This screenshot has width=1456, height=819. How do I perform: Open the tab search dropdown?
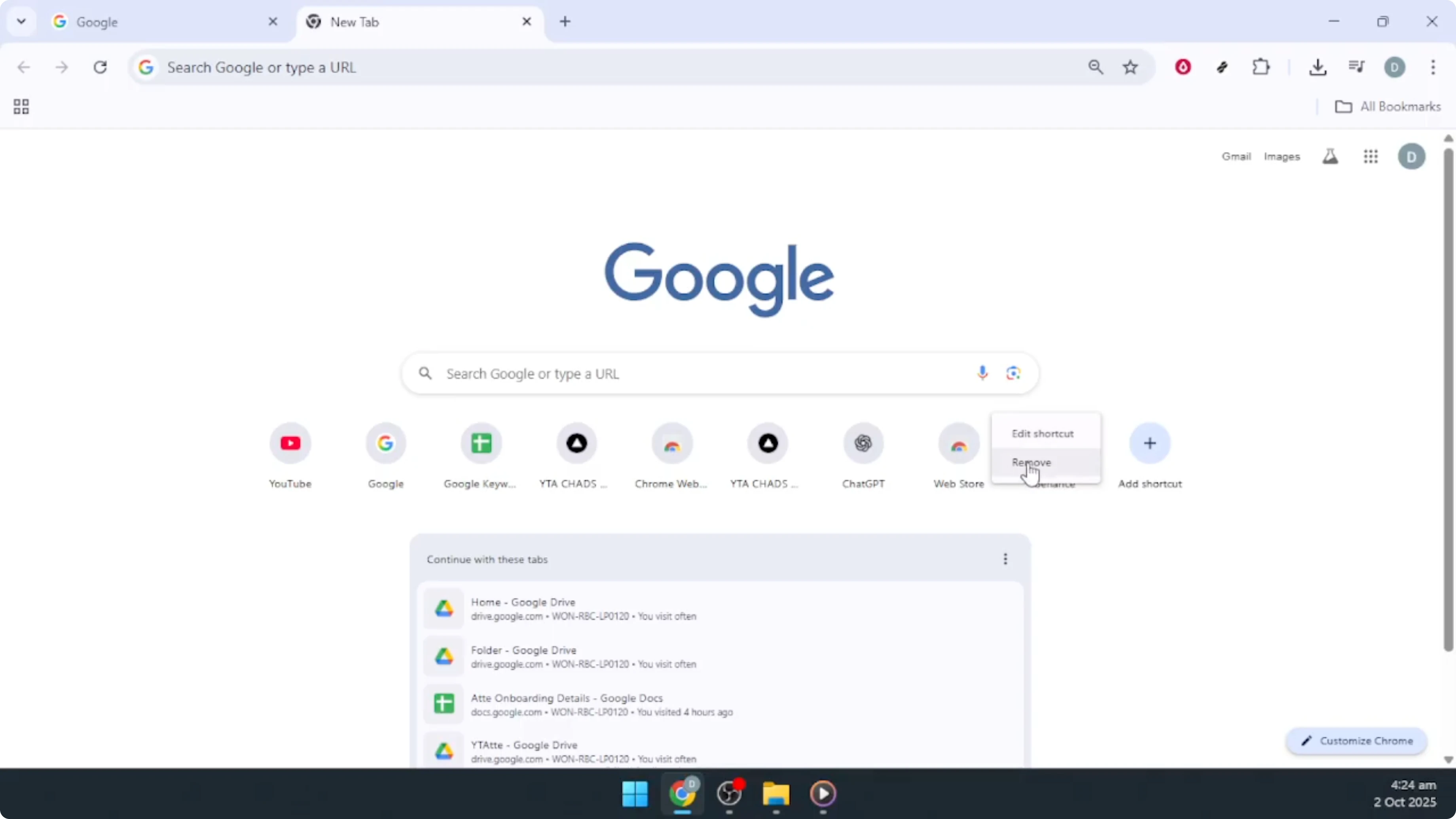21,21
